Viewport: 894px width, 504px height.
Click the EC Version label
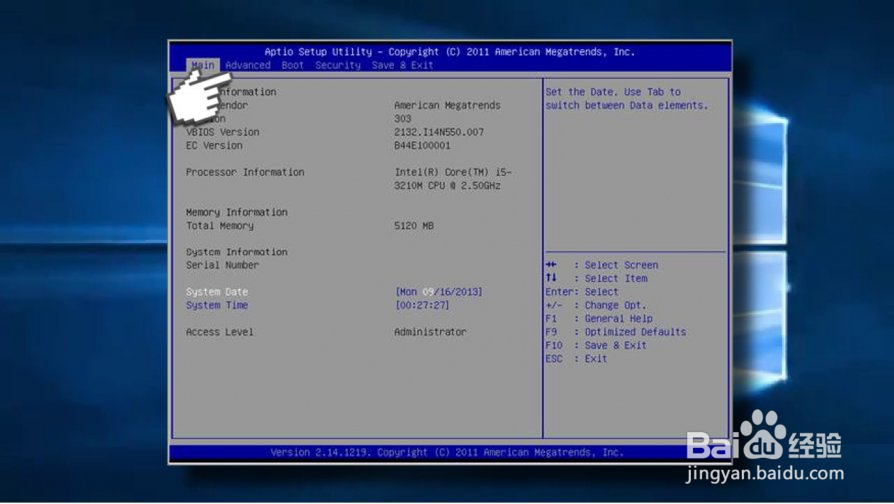tap(214, 145)
